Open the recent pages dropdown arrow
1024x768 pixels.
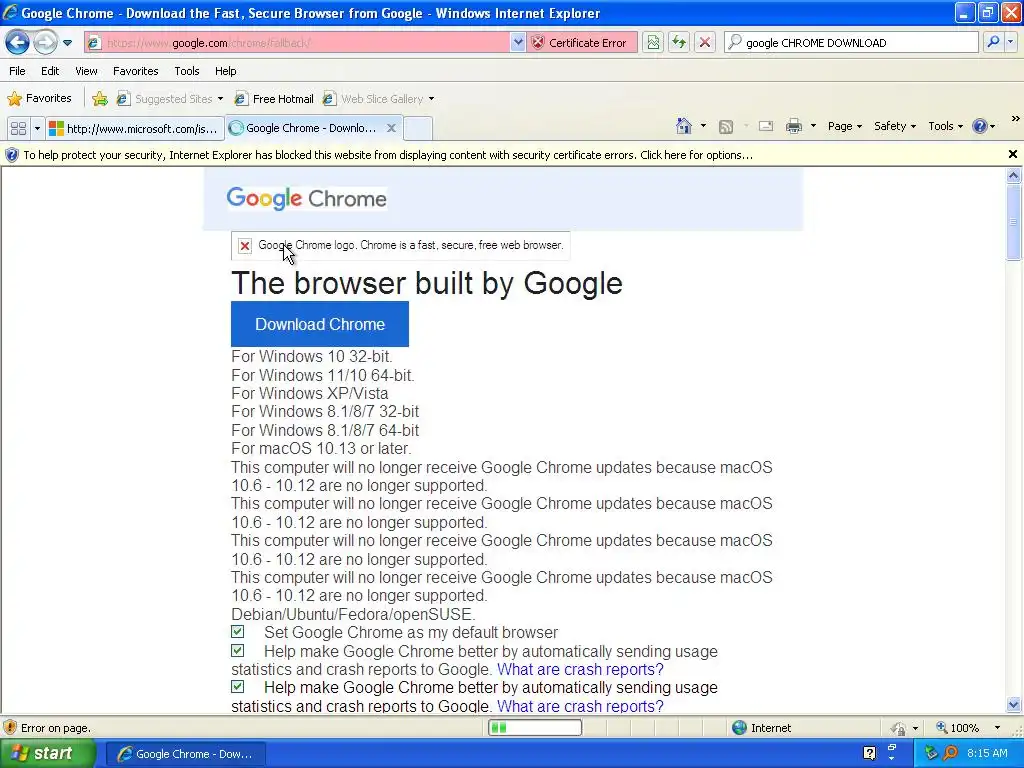click(67, 43)
